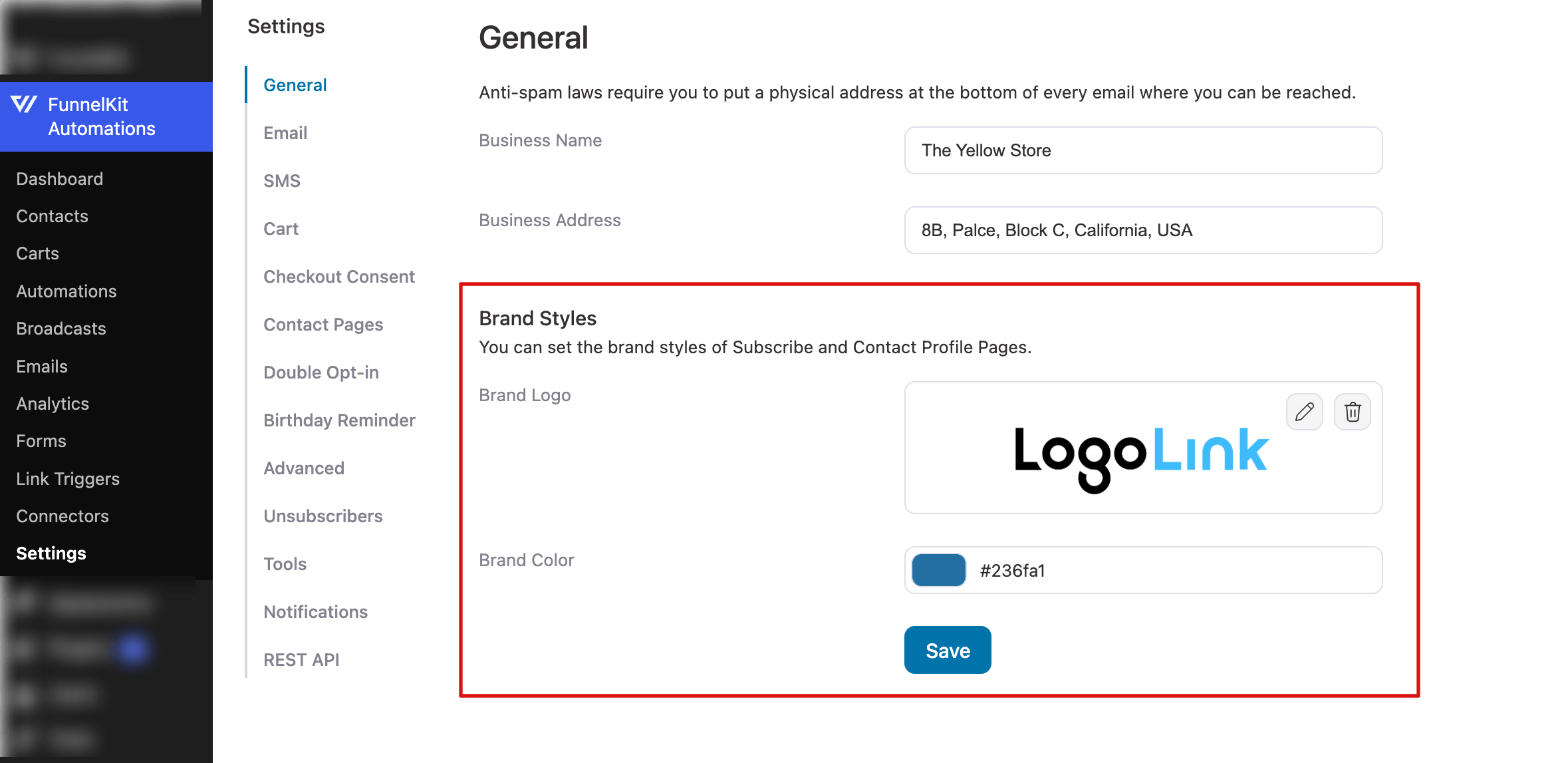Navigate to the Connectors page
1568x763 pixels.
[x=62, y=516]
